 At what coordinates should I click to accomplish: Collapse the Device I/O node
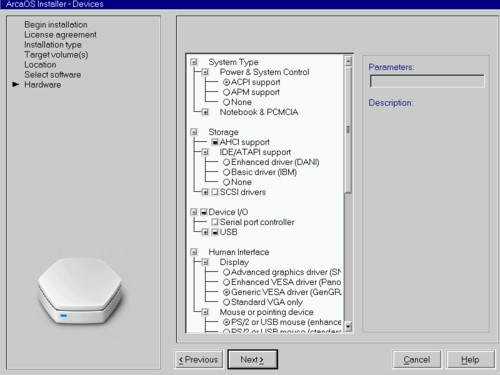[194, 212]
